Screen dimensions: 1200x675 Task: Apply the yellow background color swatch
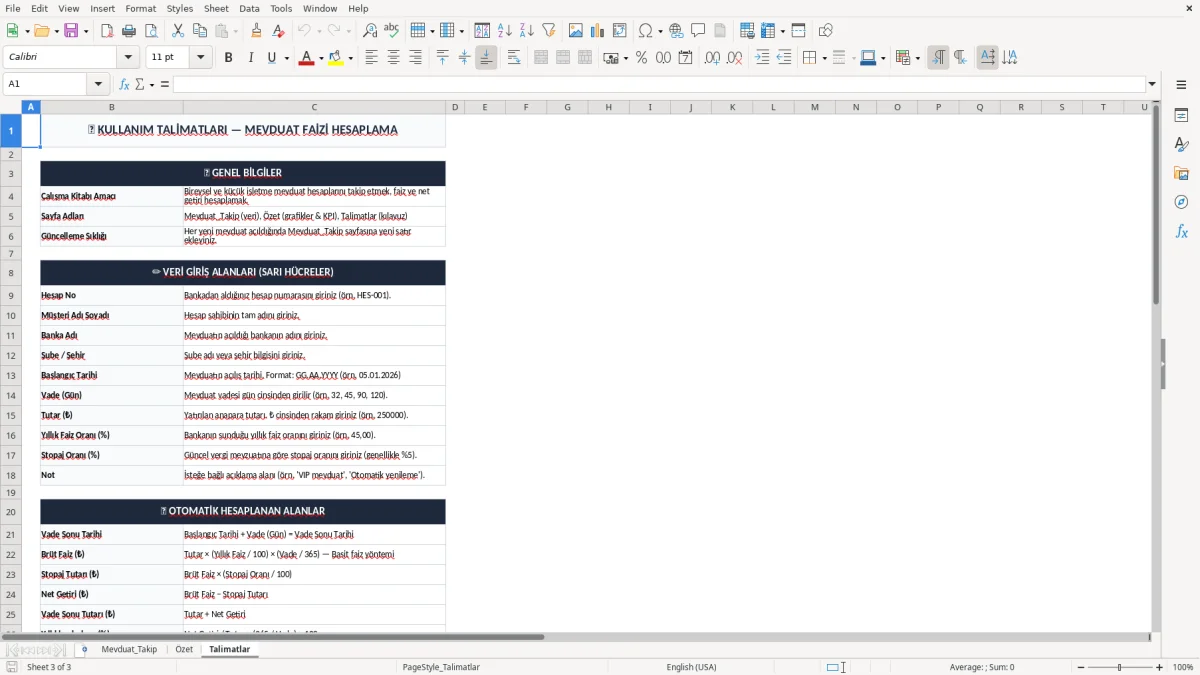click(337, 58)
